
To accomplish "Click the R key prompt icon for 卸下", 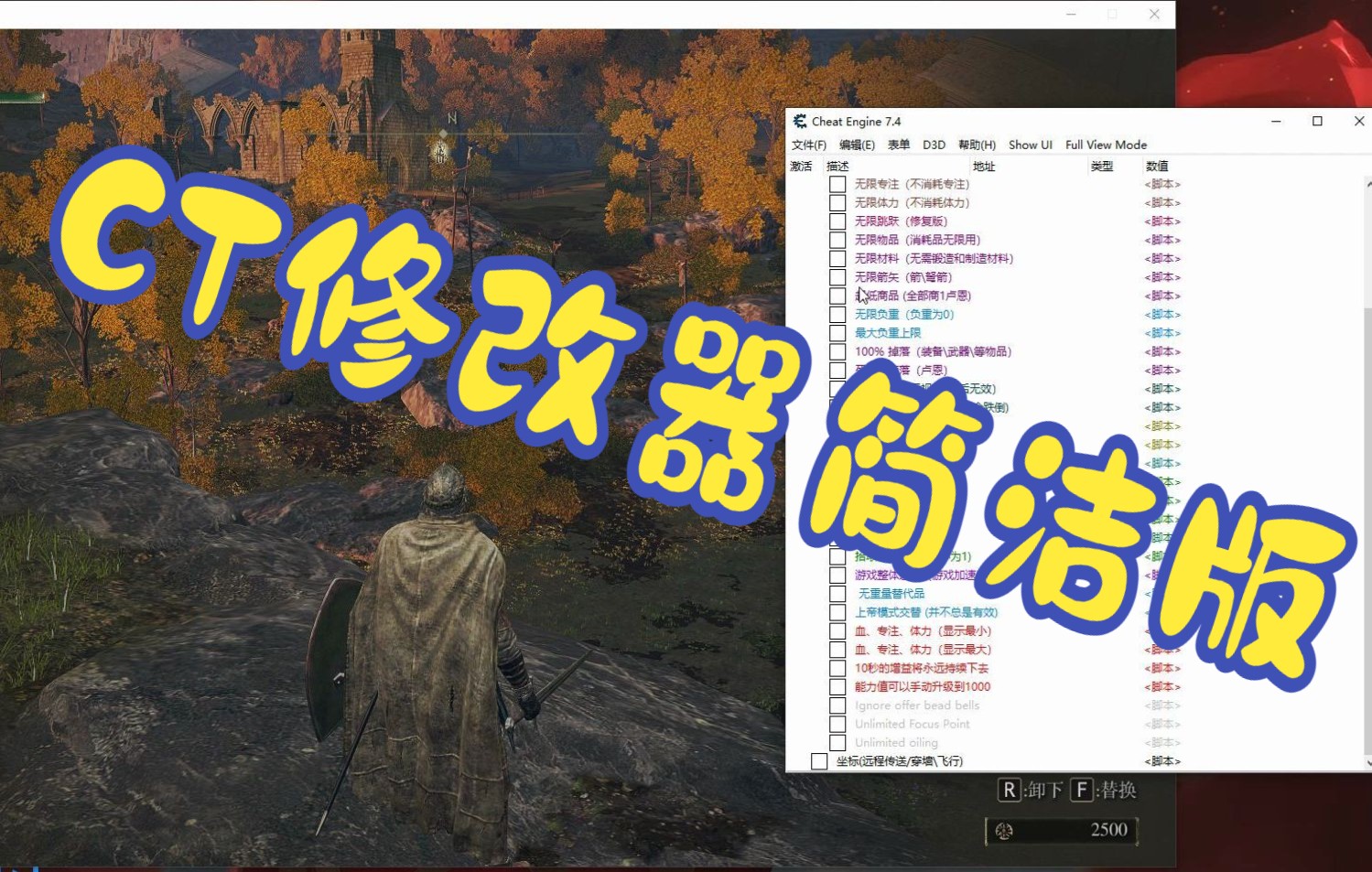I will click(x=1009, y=790).
